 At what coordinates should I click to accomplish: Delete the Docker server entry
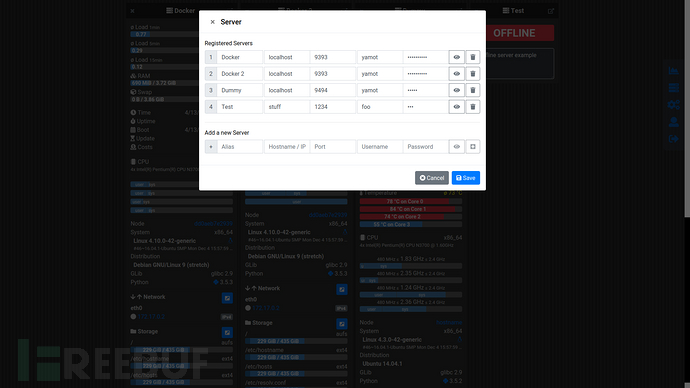coord(473,57)
